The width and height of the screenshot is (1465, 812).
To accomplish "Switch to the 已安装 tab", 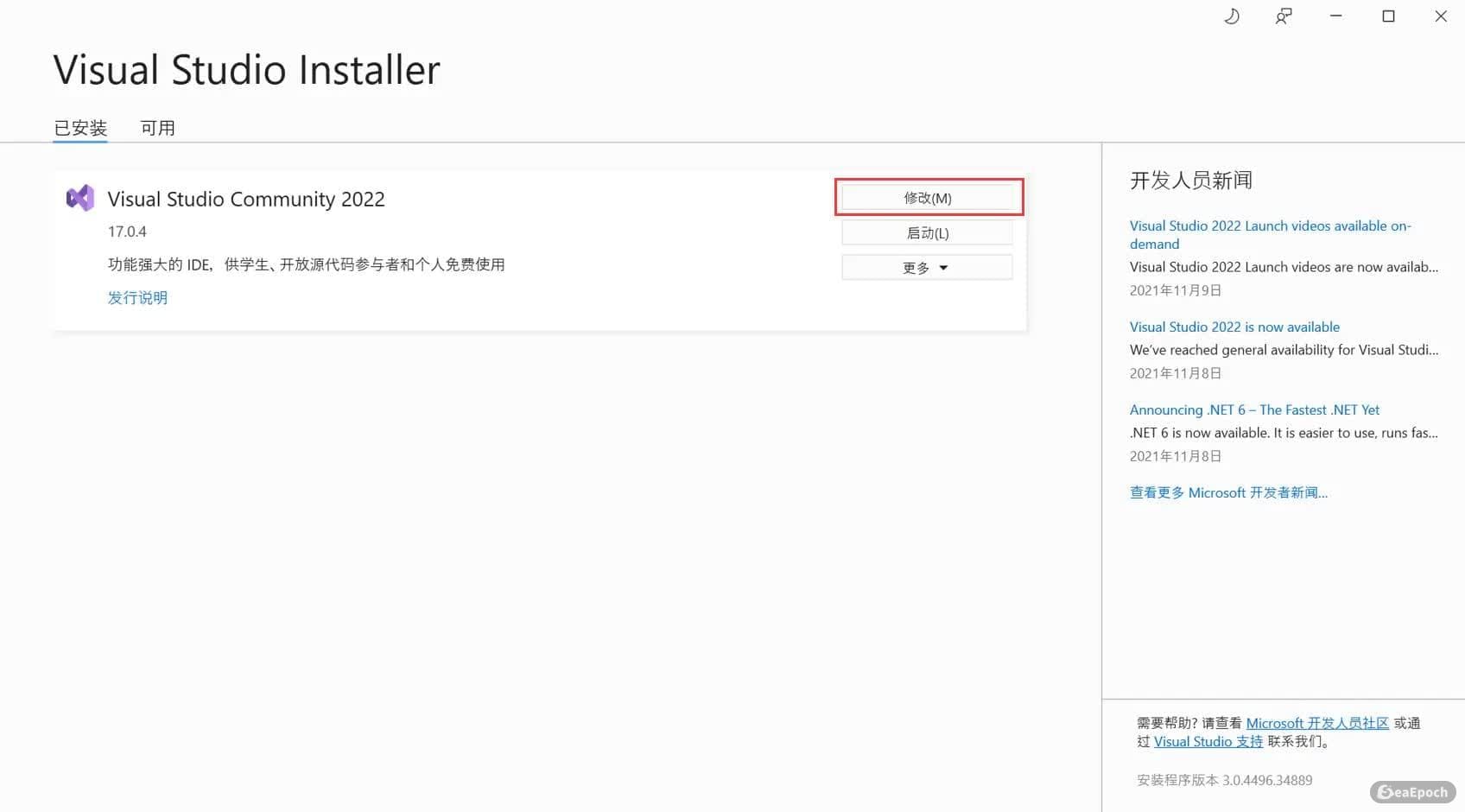I will 80,128.
